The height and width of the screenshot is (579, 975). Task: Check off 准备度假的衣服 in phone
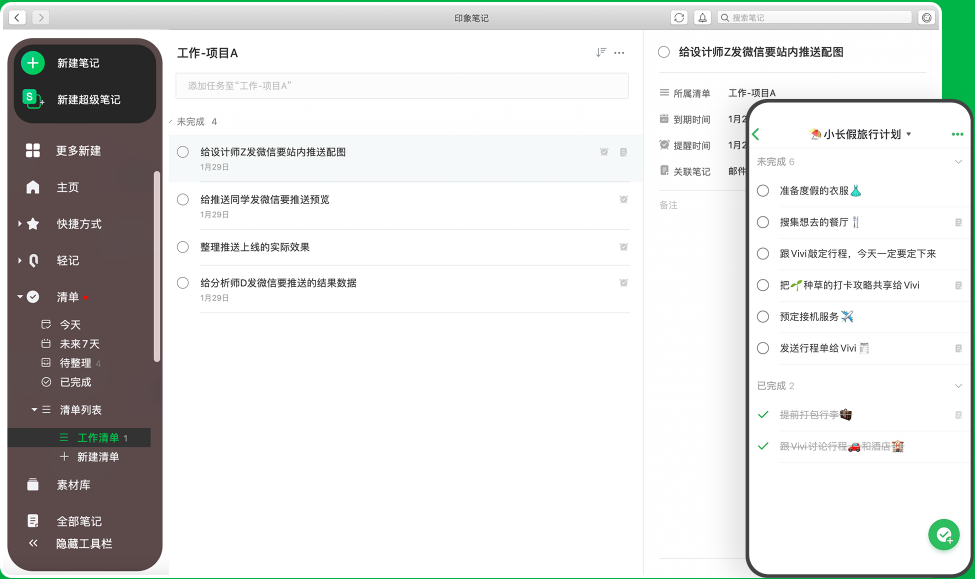tap(763, 191)
